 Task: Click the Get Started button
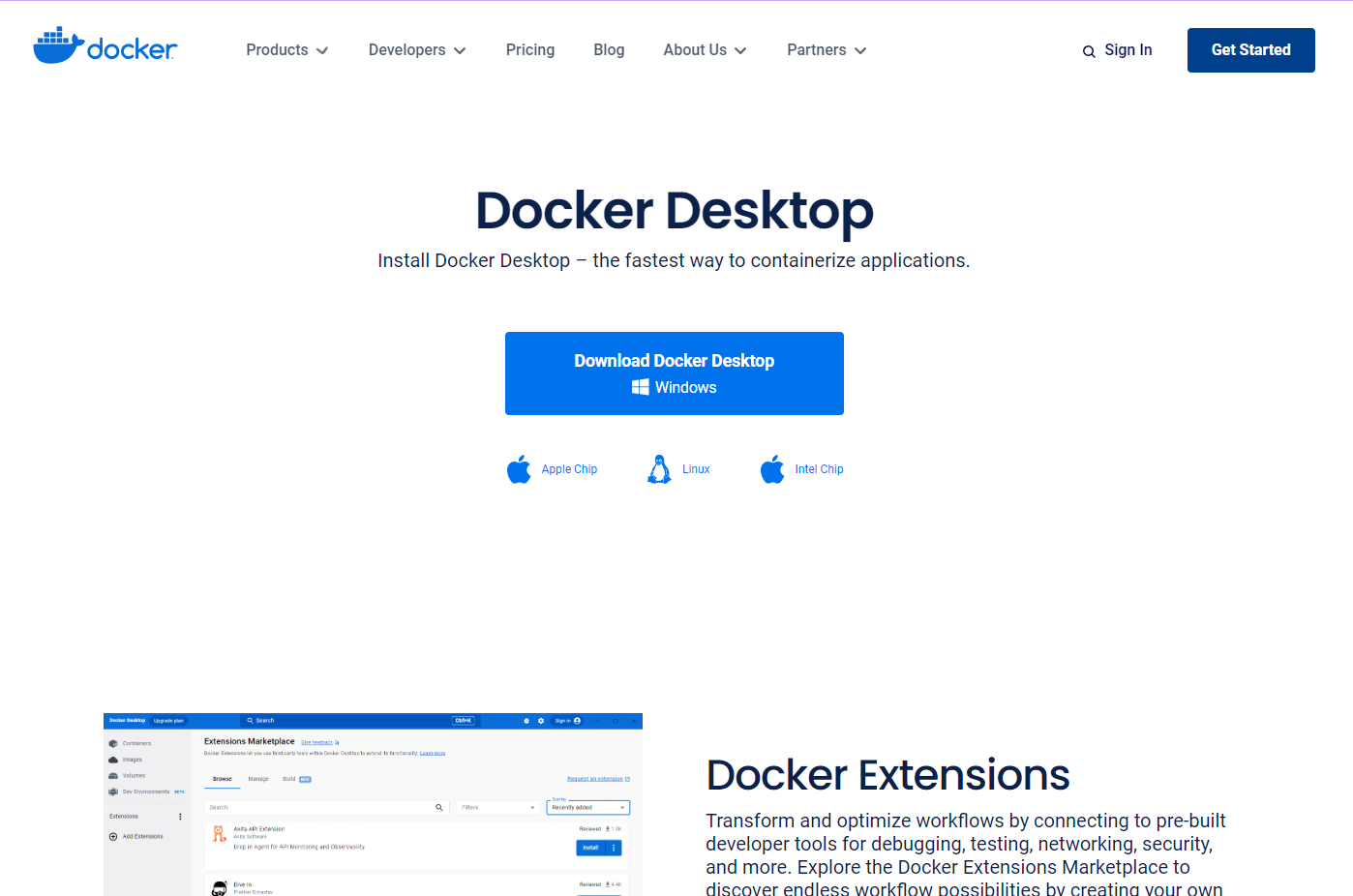point(1250,50)
